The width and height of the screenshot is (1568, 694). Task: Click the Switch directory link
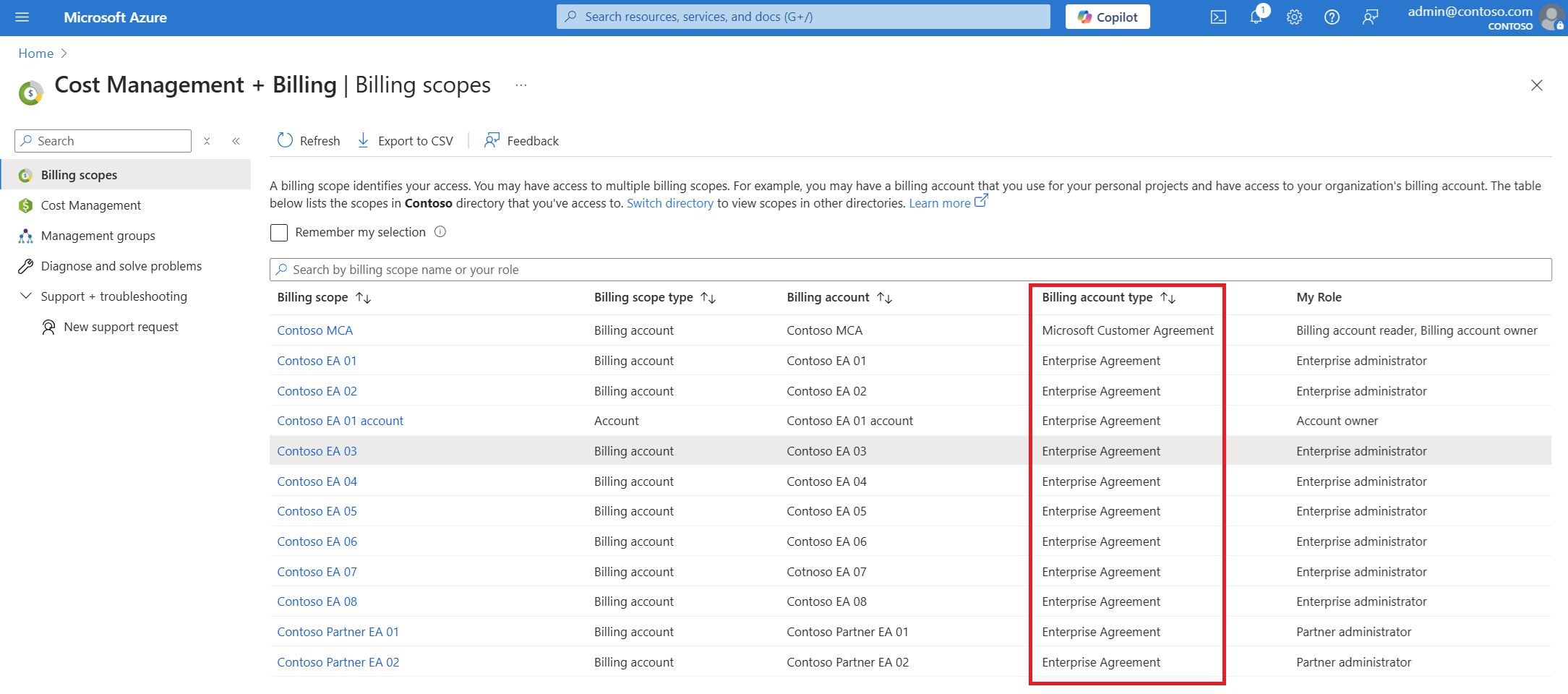[x=669, y=203]
